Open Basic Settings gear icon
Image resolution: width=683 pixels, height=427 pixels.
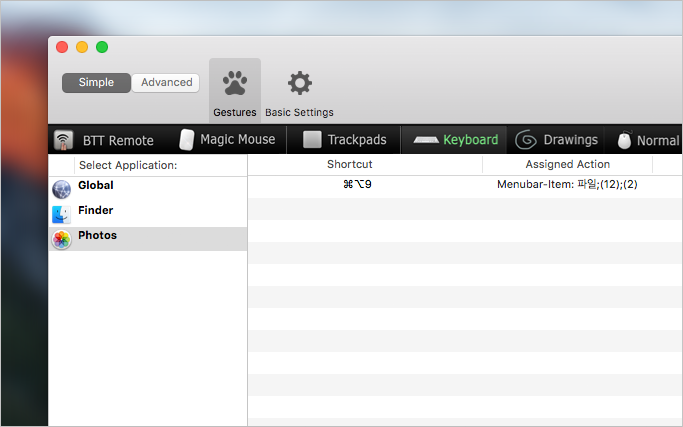point(300,83)
